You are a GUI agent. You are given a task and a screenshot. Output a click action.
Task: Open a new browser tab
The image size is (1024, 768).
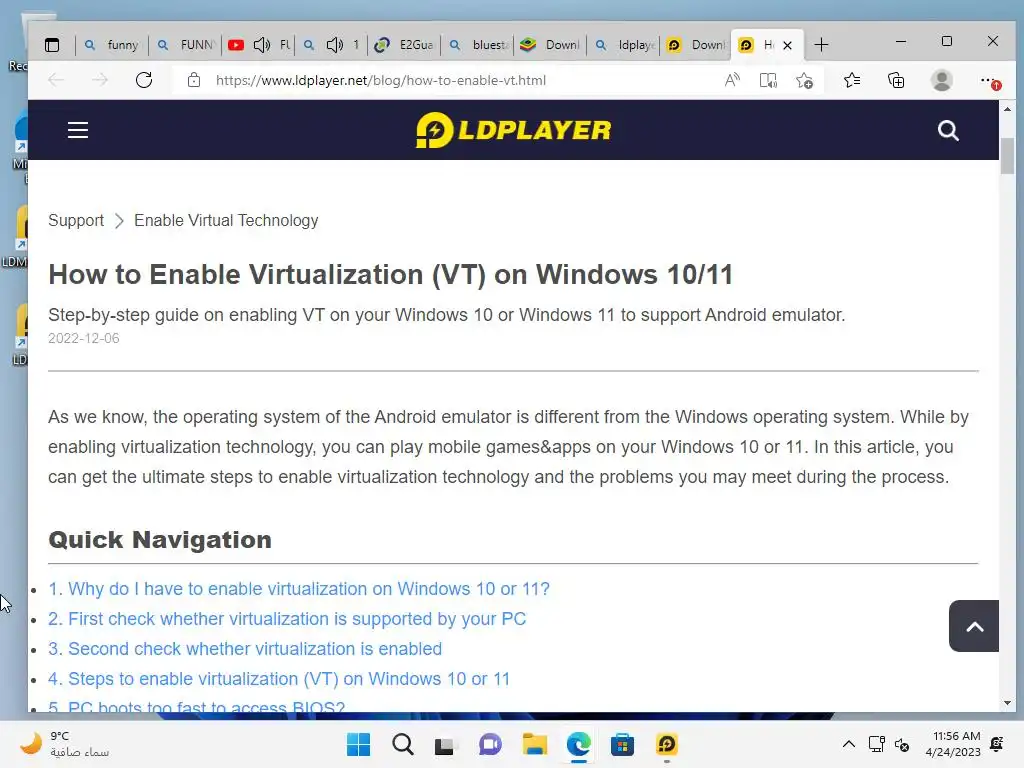(x=821, y=45)
